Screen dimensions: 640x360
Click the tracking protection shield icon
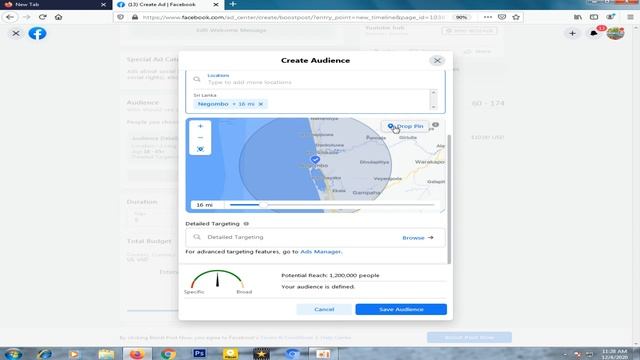(x=120, y=17)
